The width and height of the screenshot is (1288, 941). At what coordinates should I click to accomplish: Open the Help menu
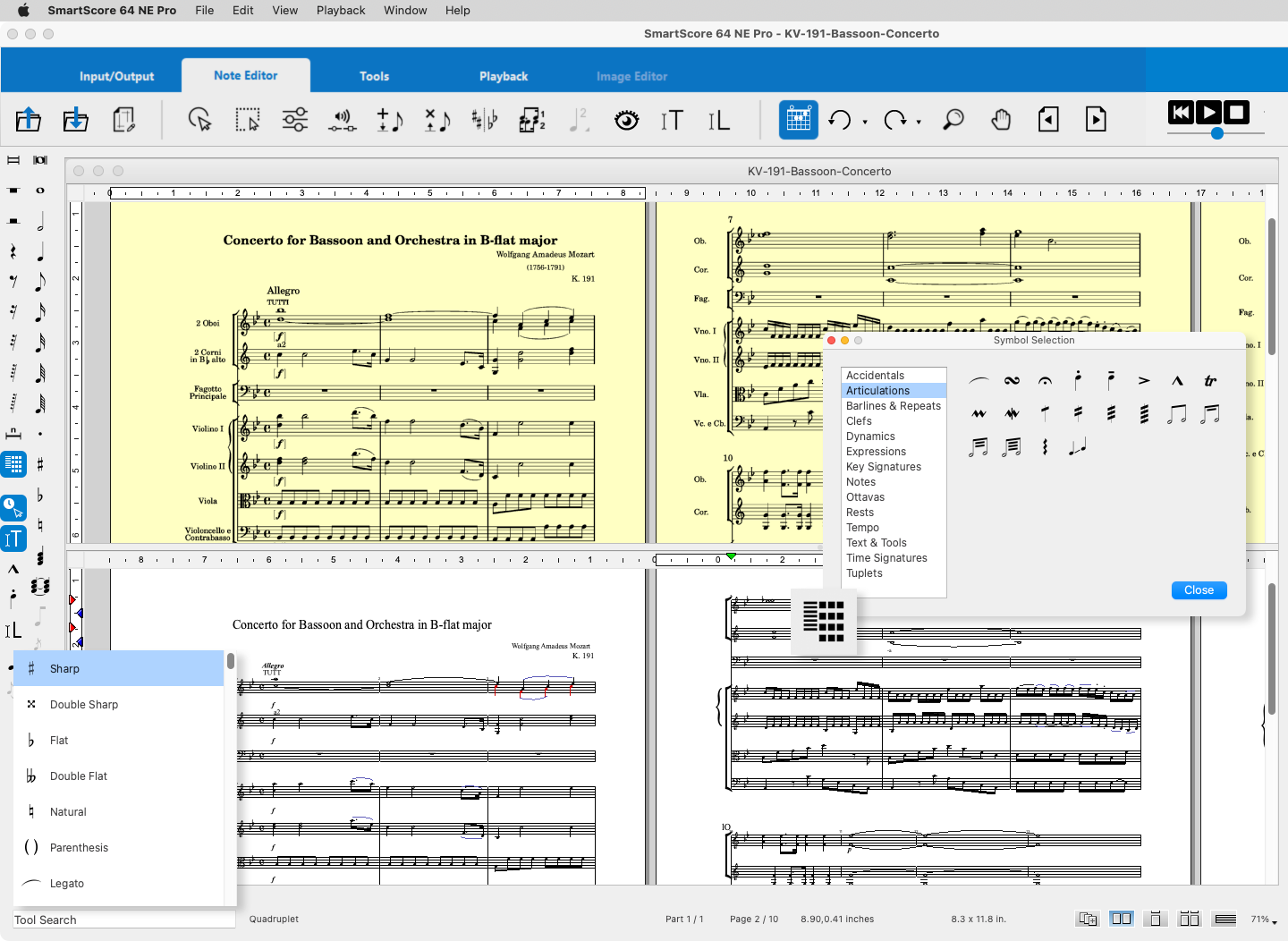[x=458, y=10]
